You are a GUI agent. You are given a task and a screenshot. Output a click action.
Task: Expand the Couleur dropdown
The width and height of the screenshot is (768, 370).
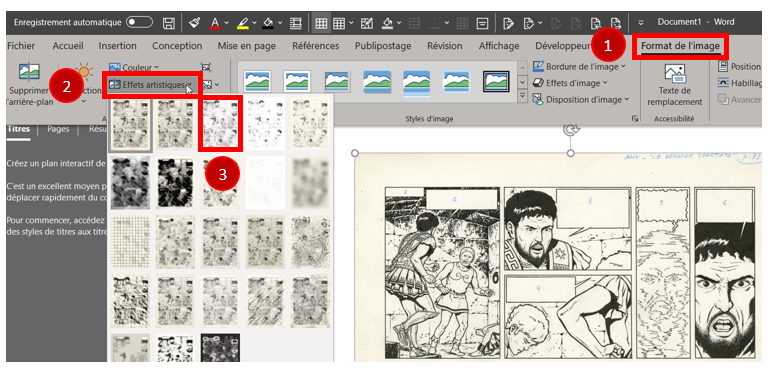156,67
